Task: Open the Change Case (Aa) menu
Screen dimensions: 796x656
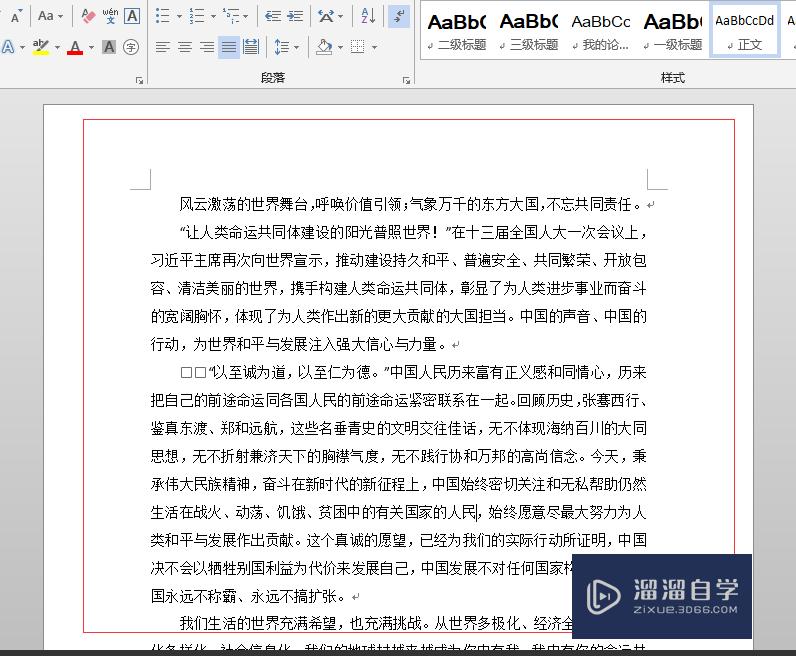Action: [x=50, y=16]
